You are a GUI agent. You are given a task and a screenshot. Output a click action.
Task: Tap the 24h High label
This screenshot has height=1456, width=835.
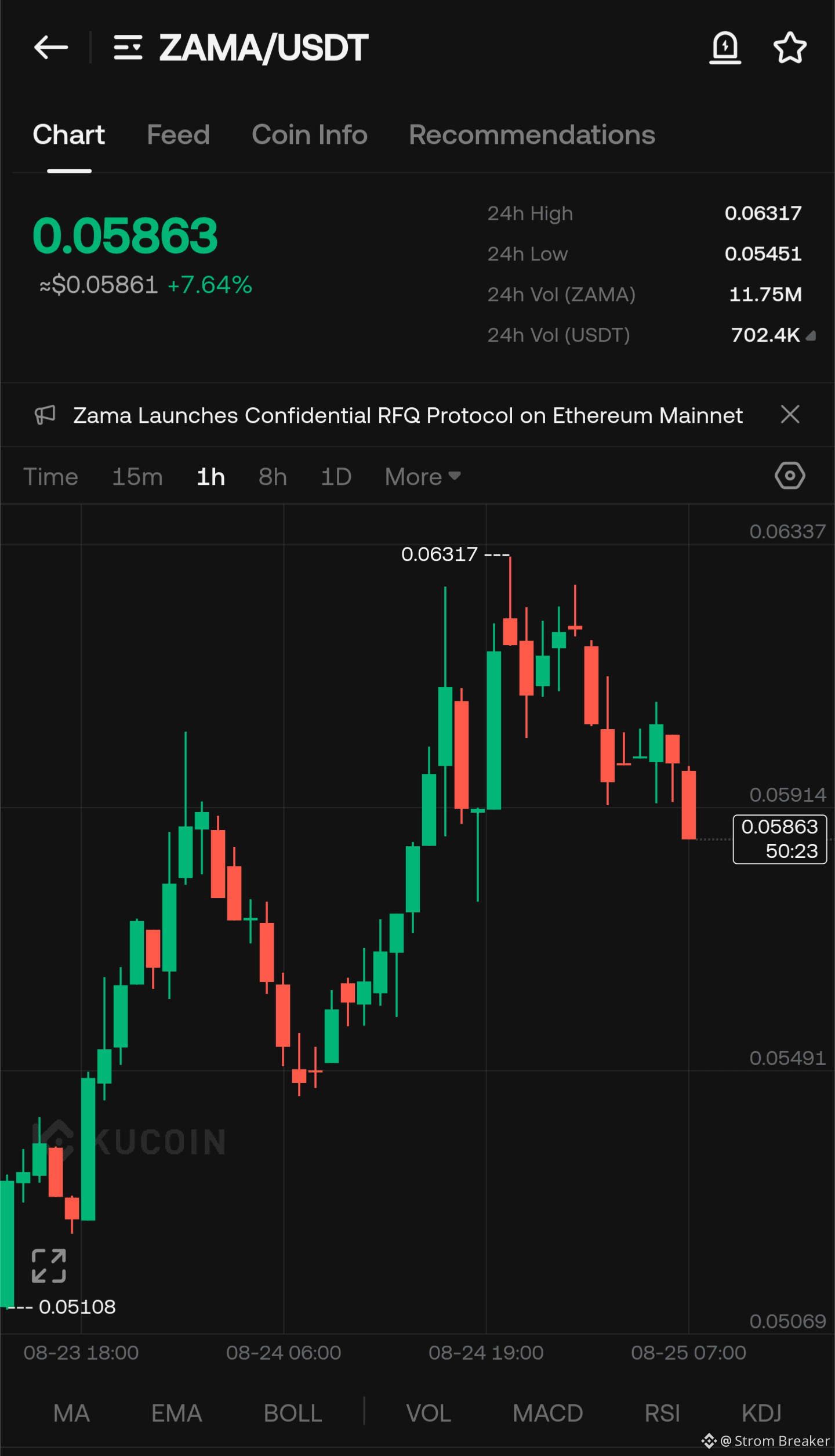[x=530, y=214]
